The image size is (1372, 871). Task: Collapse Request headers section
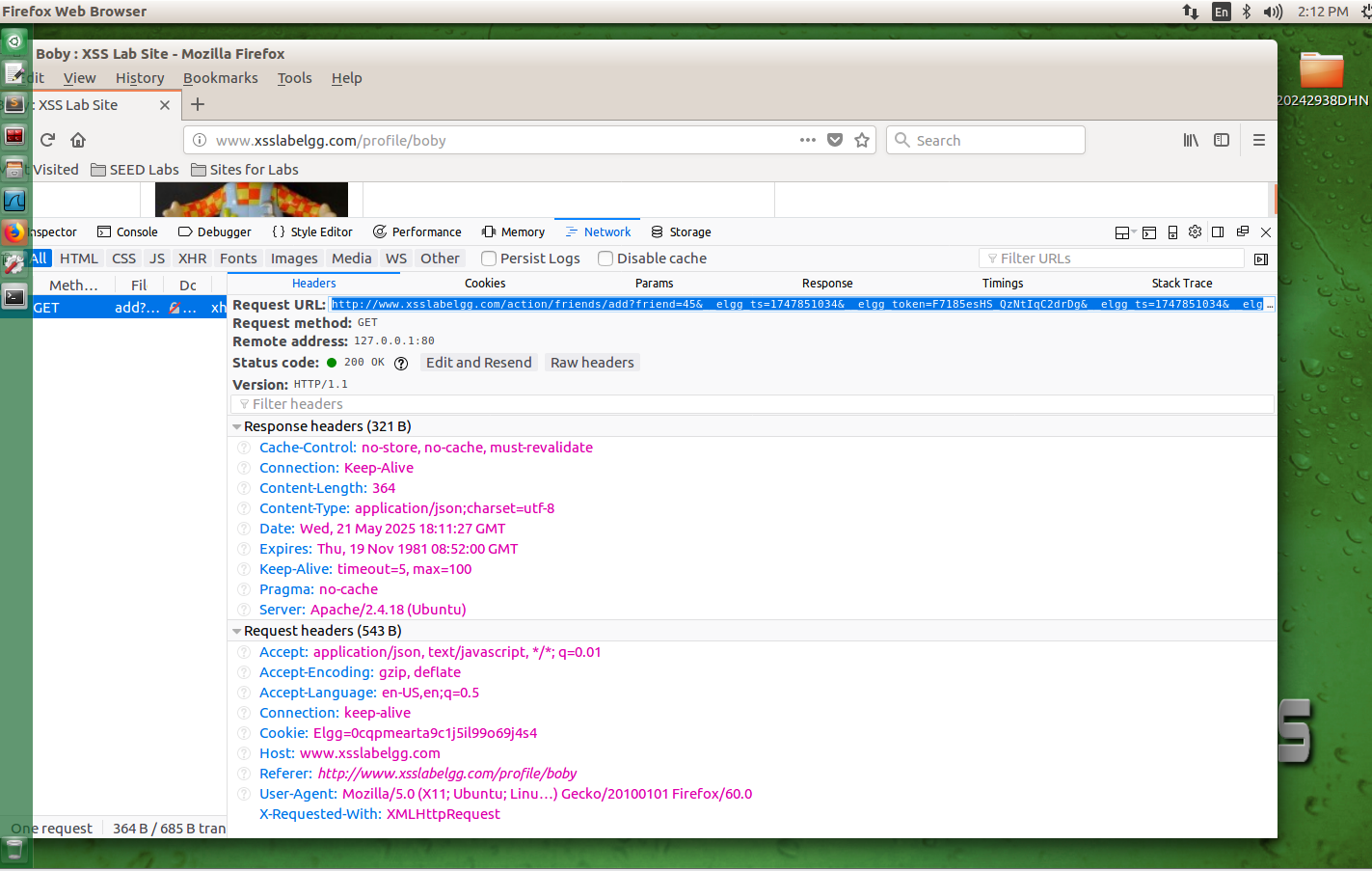click(x=236, y=631)
